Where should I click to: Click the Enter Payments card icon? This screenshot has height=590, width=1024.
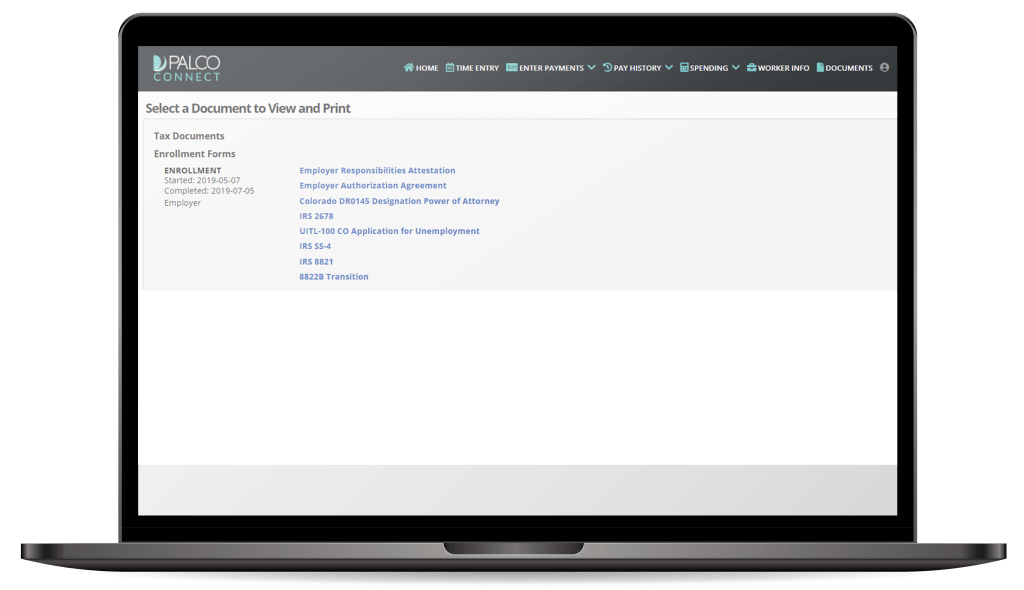[511, 68]
